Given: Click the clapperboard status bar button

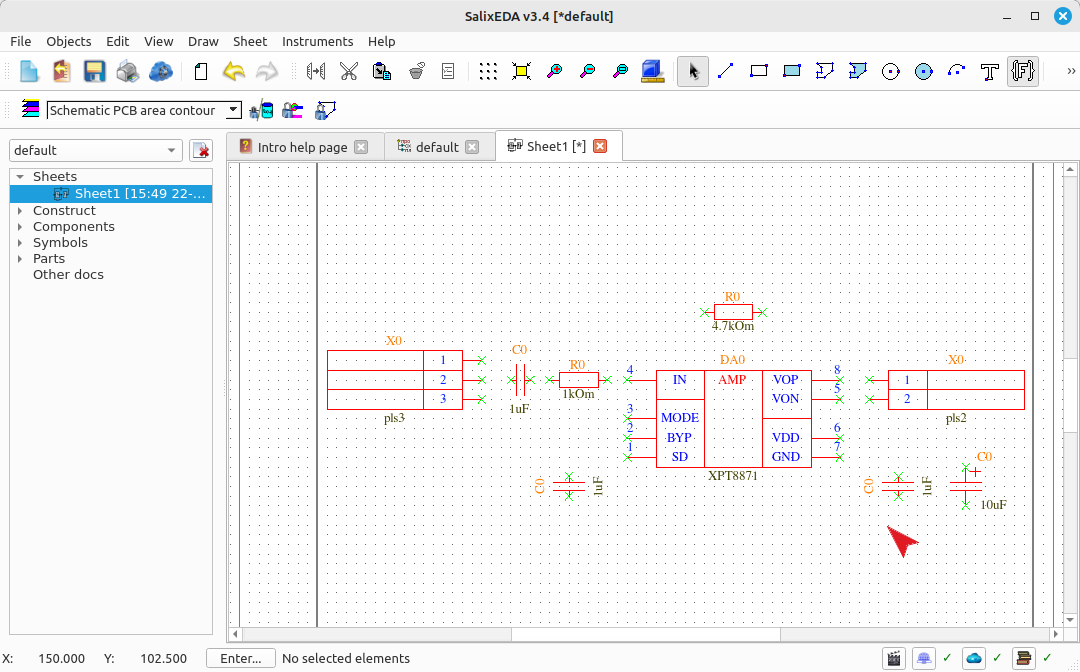Looking at the screenshot, I should pyautogui.click(x=894, y=658).
